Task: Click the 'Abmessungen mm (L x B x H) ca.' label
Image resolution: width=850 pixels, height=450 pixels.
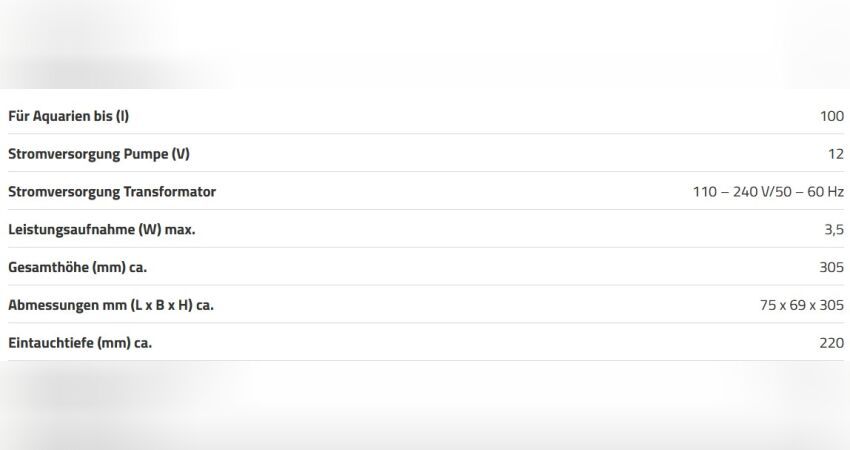Action: click(x=111, y=305)
